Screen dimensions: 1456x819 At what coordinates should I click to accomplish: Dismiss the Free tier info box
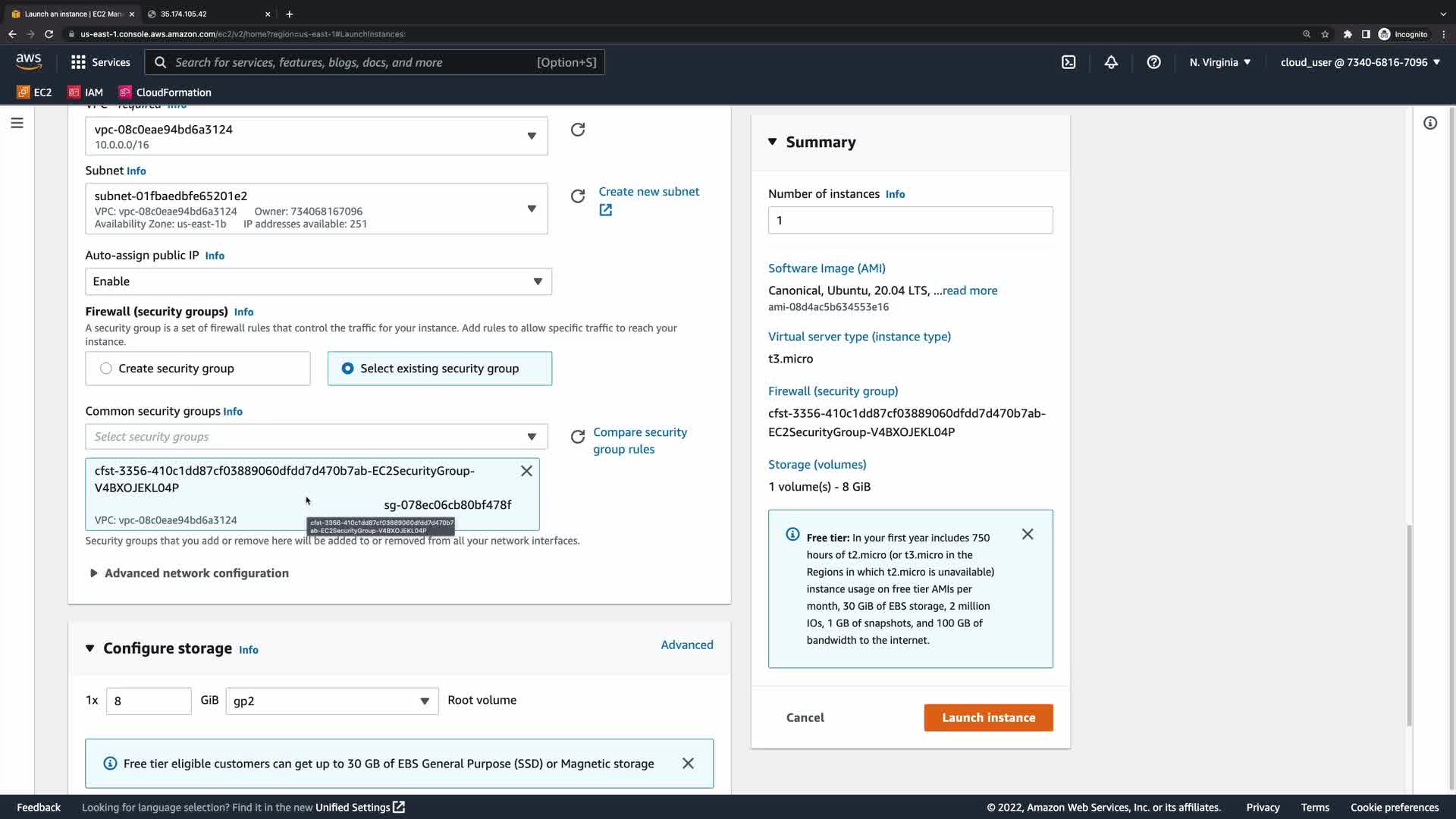coord(1028,535)
